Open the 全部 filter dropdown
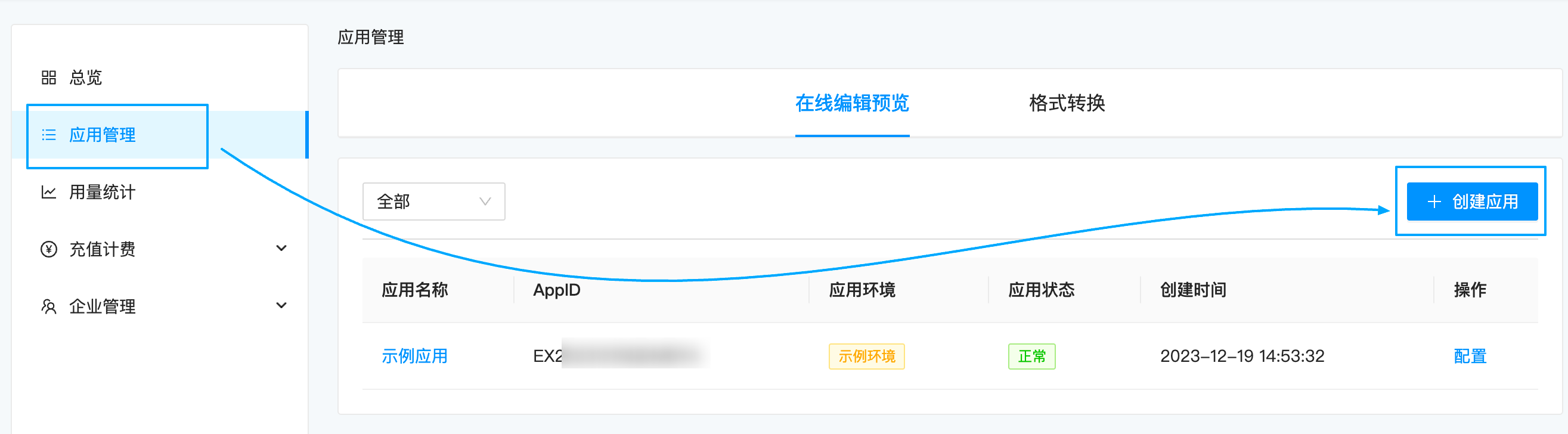 (x=433, y=201)
